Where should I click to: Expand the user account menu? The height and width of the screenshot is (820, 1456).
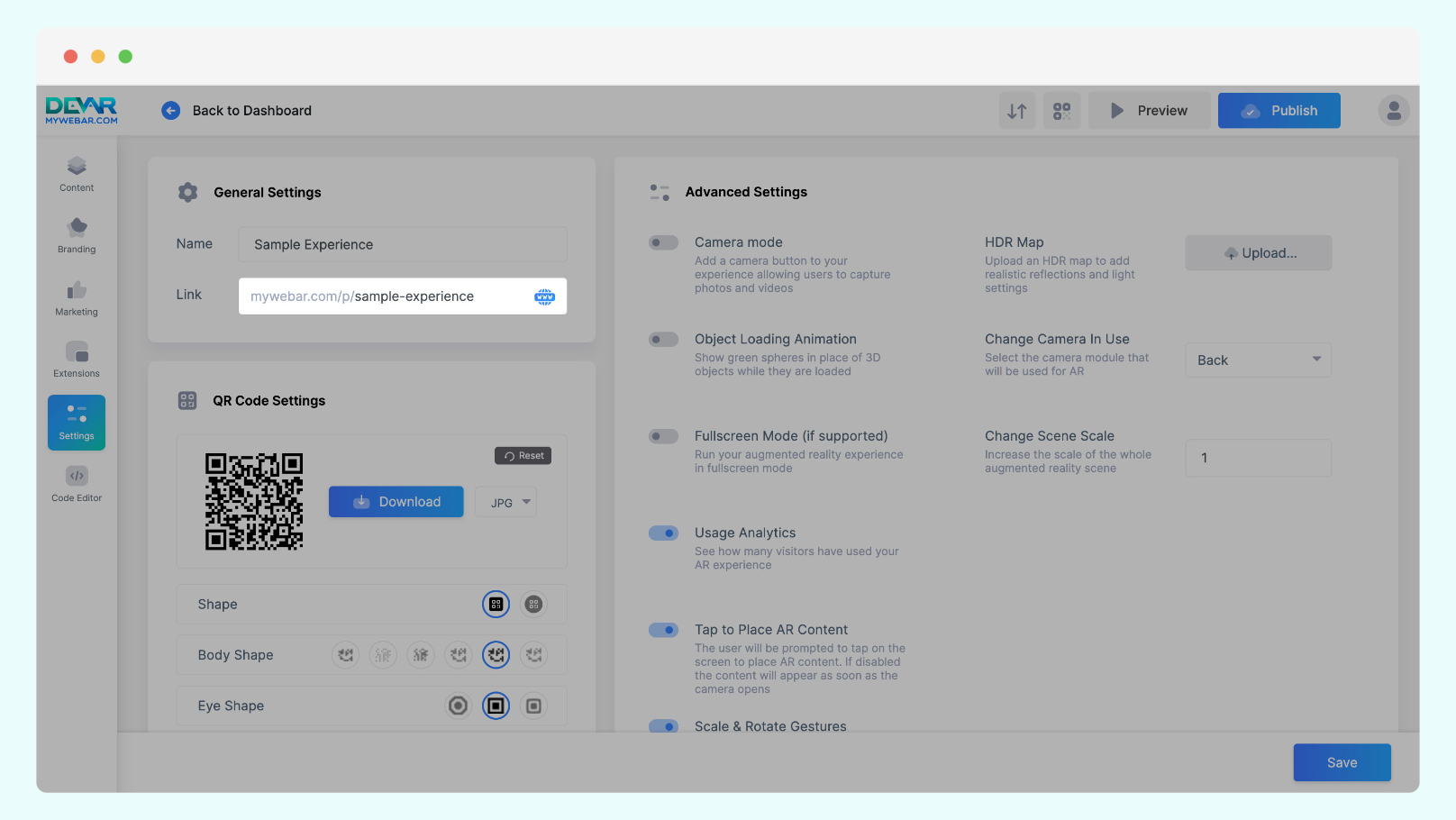pos(1393,110)
